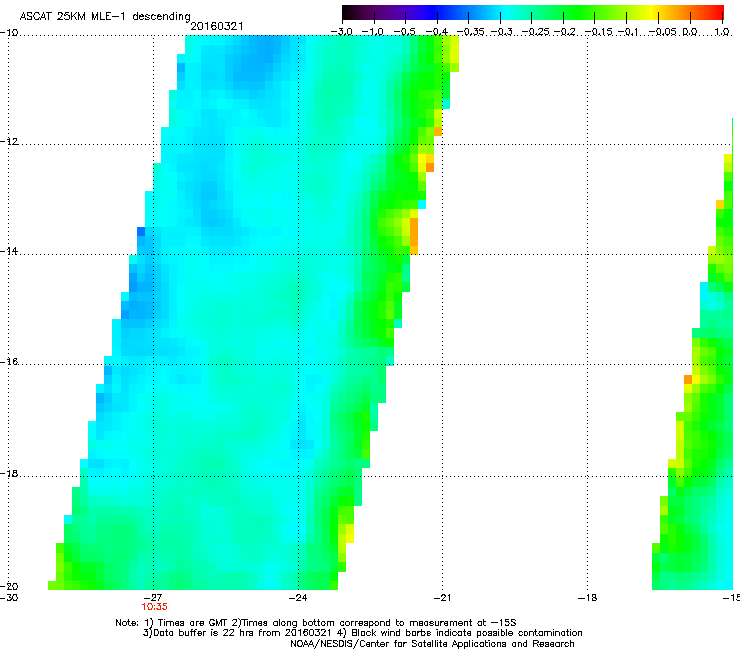This screenshot has height=650, width=740.
Task: Click the red time stamp '10:35'
Action: click(x=154, y=607)
